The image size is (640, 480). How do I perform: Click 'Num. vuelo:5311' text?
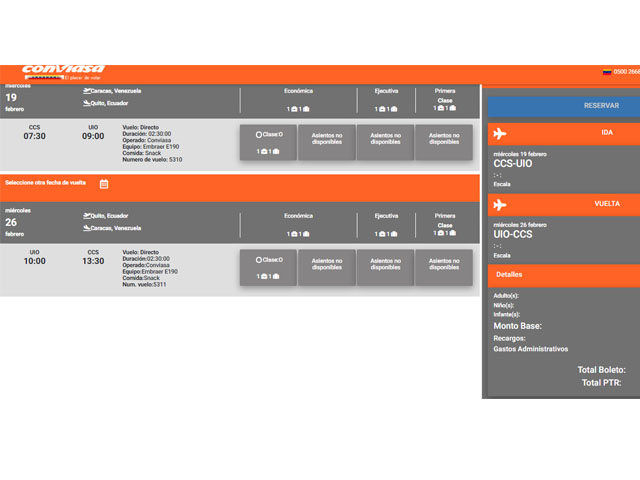click(x=144, y=284)
